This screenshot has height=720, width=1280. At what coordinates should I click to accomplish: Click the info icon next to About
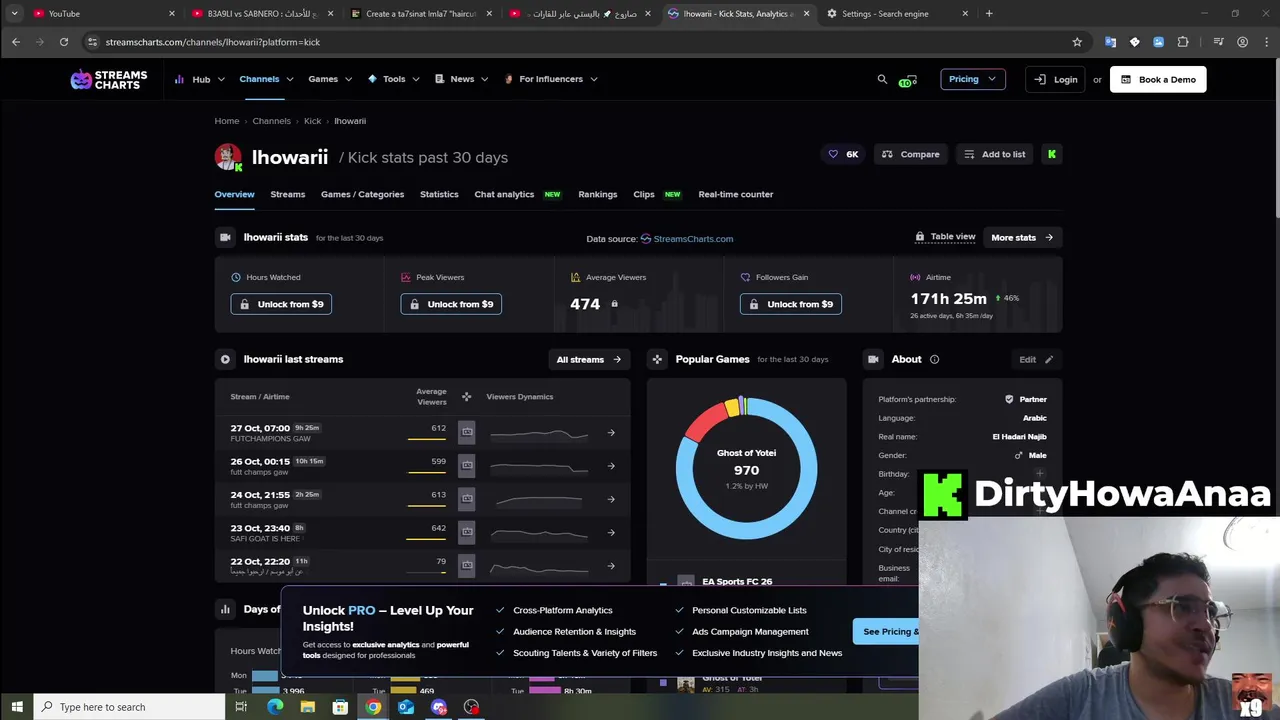point(934,359)
